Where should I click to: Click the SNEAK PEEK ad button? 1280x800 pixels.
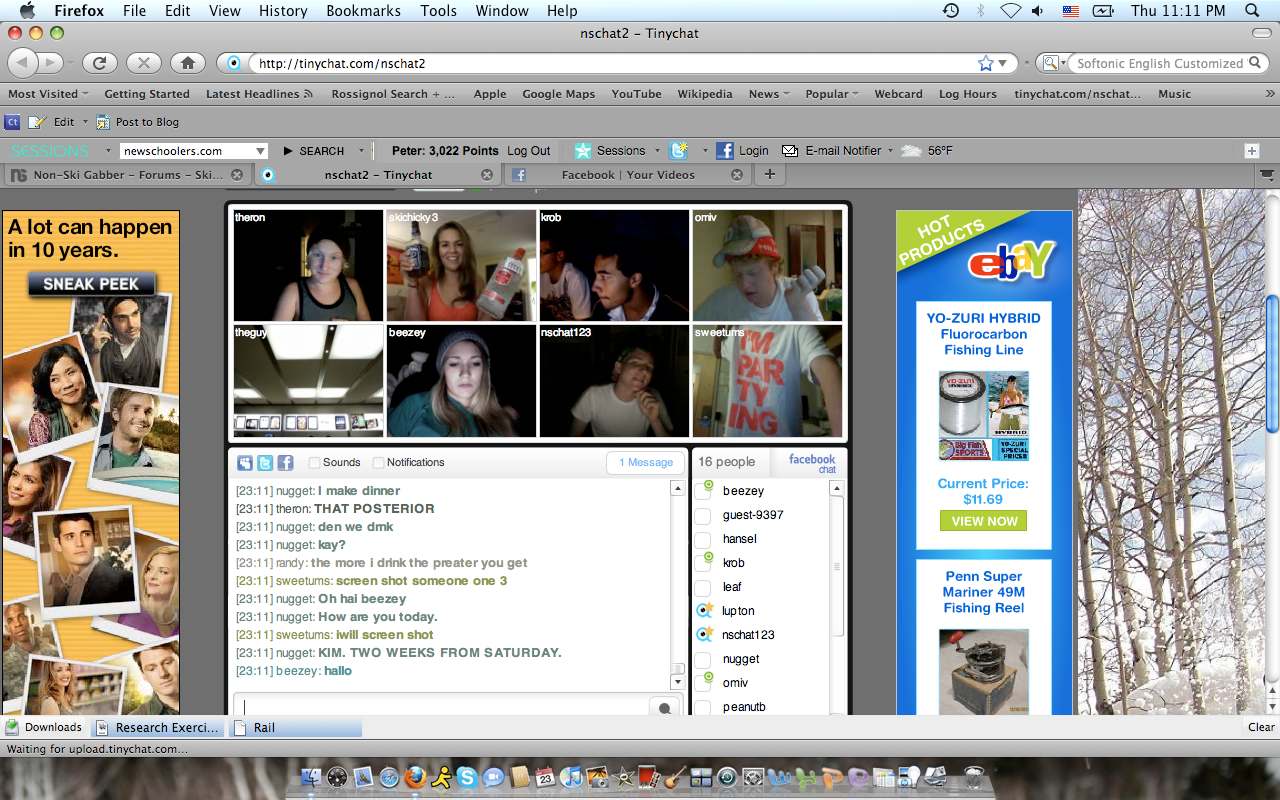[x=91, y=284]
